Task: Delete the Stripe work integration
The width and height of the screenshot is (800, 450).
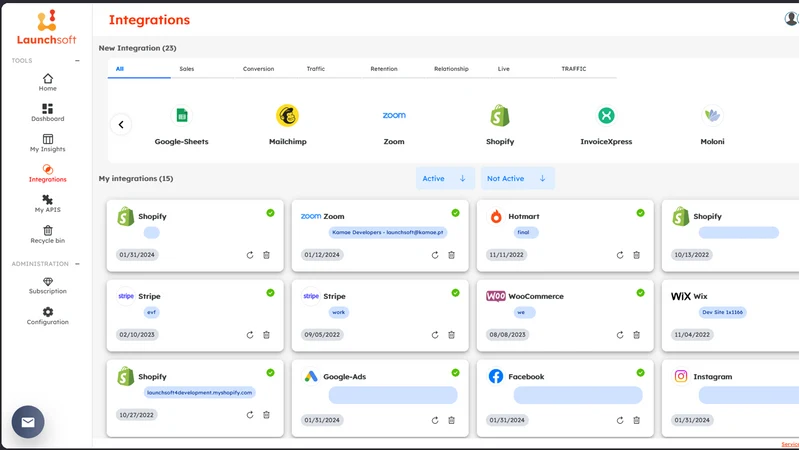Action: tap(452, 335)
